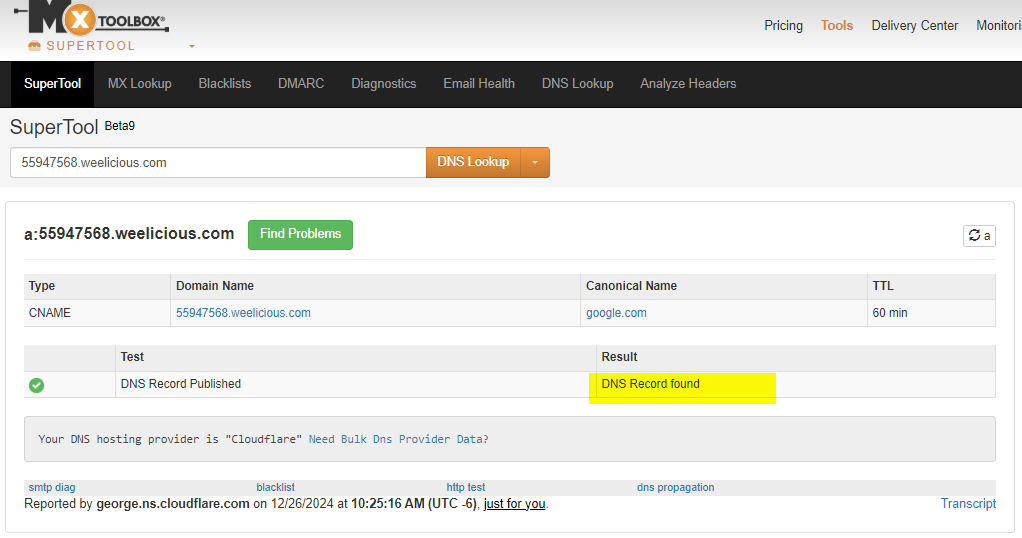
Task: Select the '60 min' TTL value
Action: (x=890, y=313)
